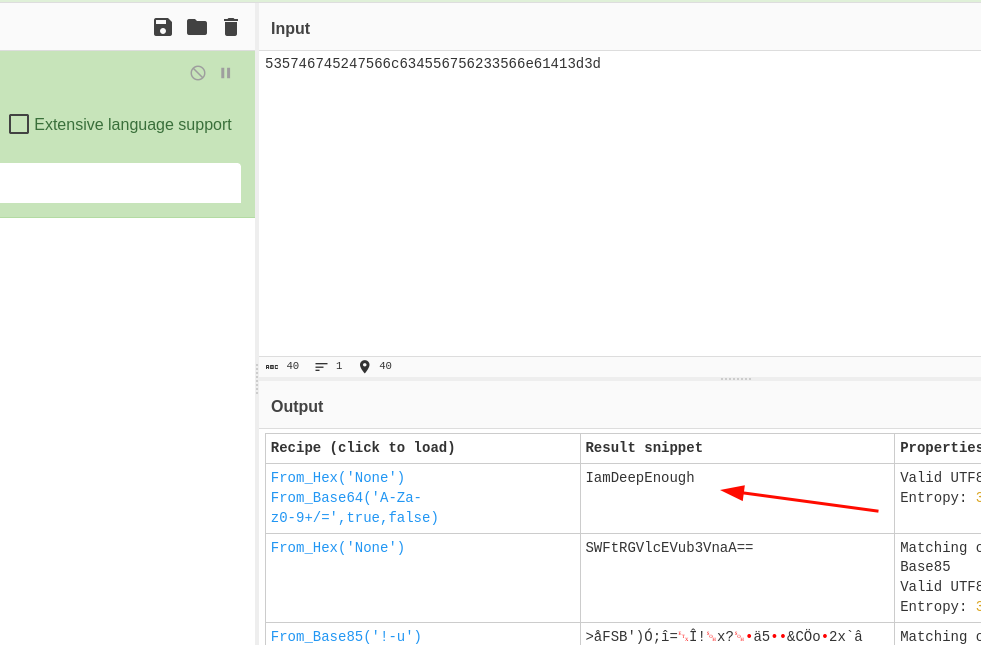Click the Recipe (click to load) header
This screenshot has height=645, width=981.
(x=363, y=447)
